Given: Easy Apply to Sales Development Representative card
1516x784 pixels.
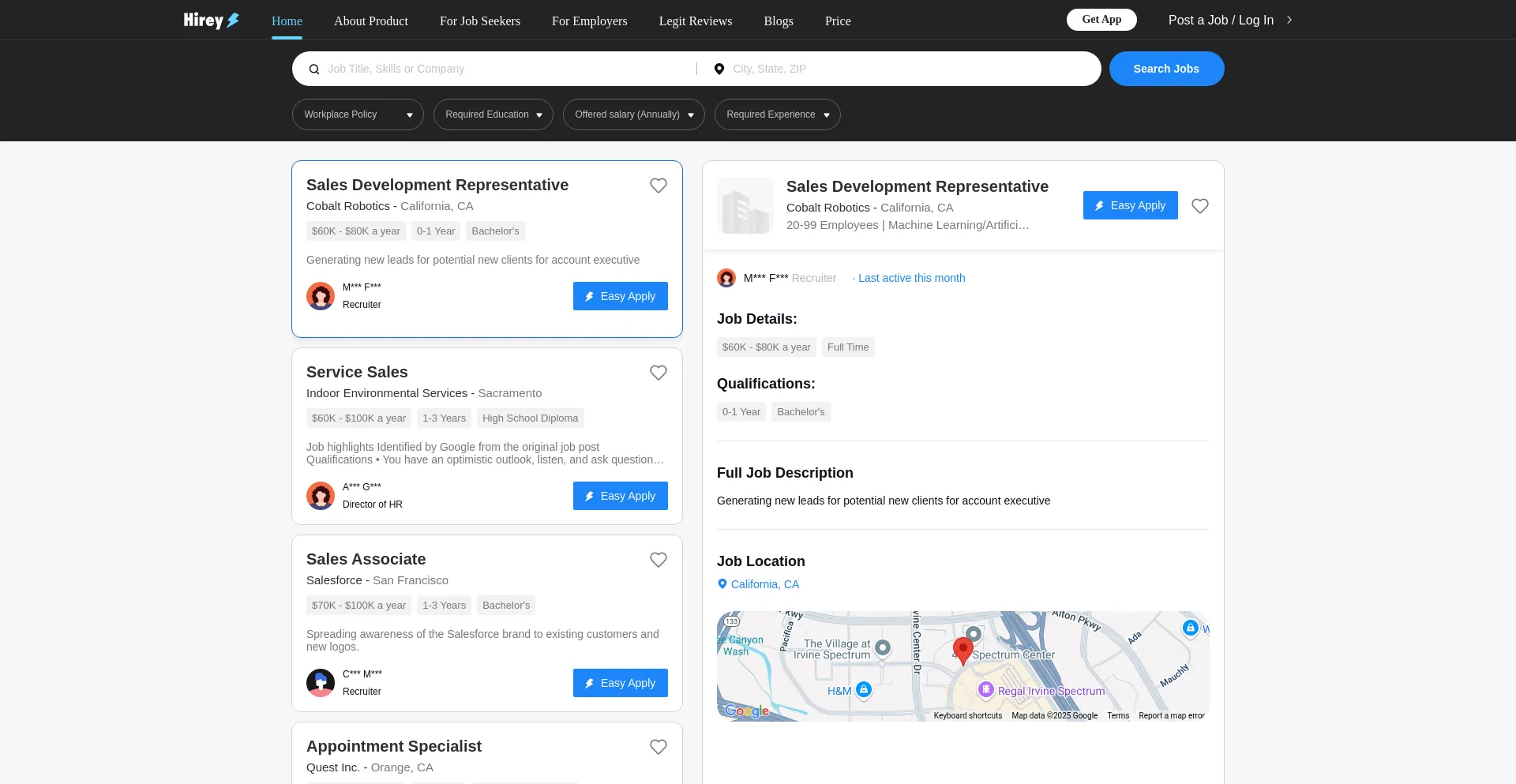Looking at the screenshot, I should click(x=621, y=296).
